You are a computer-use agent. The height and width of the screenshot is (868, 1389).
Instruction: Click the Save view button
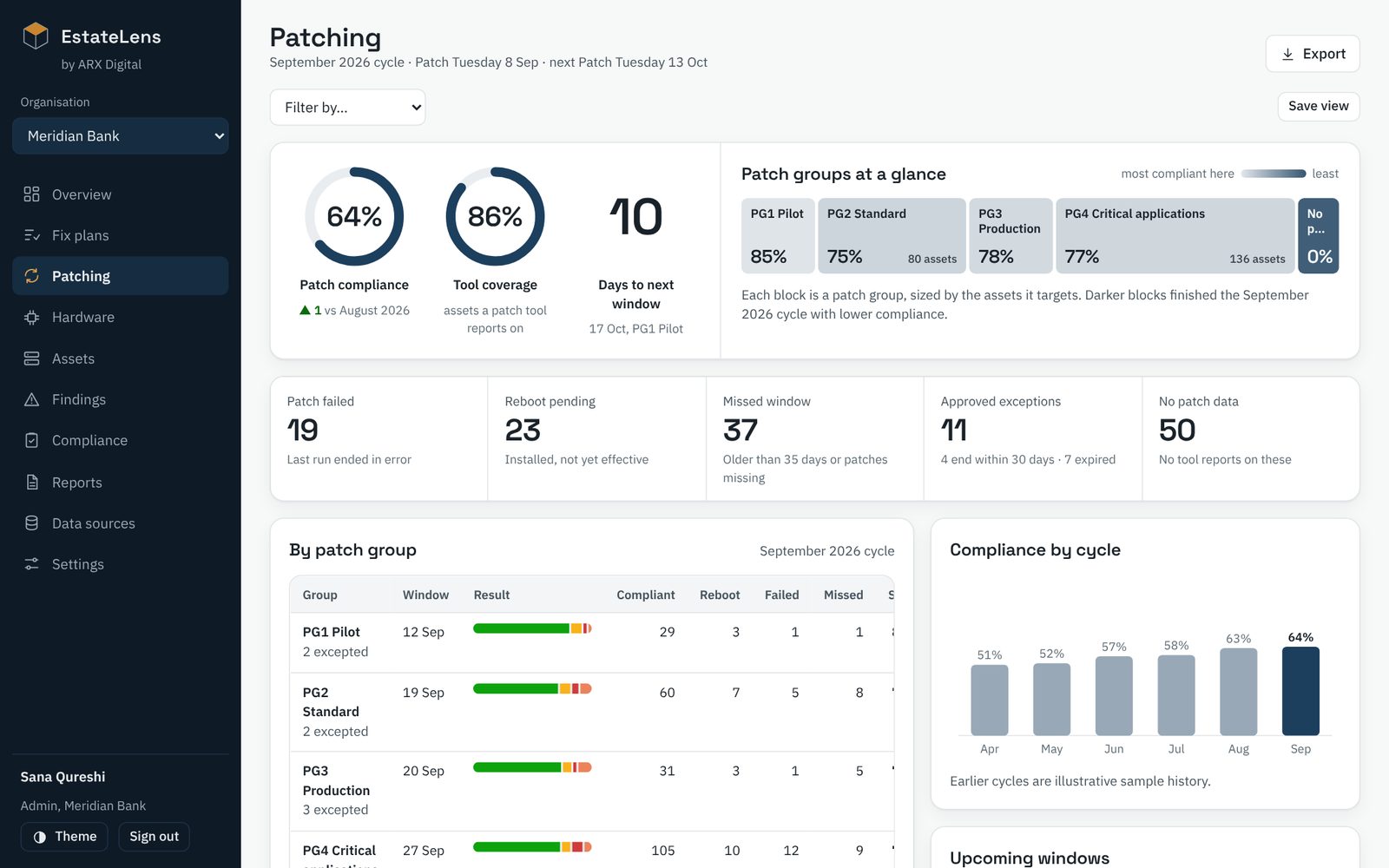1318,106
